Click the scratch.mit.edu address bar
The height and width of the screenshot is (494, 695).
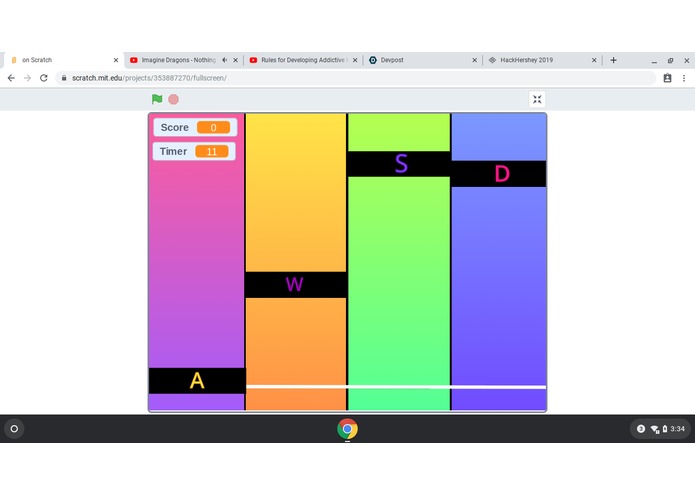pos(355,78)
